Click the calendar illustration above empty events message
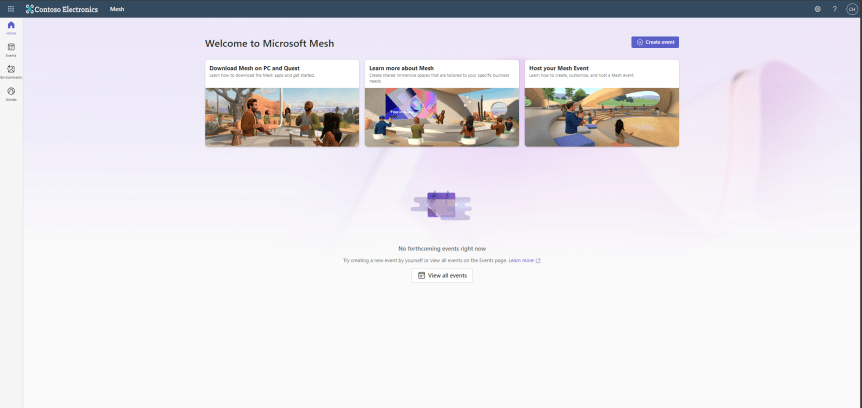The height and width of the screenshot is (408, 862). point(441,205)
